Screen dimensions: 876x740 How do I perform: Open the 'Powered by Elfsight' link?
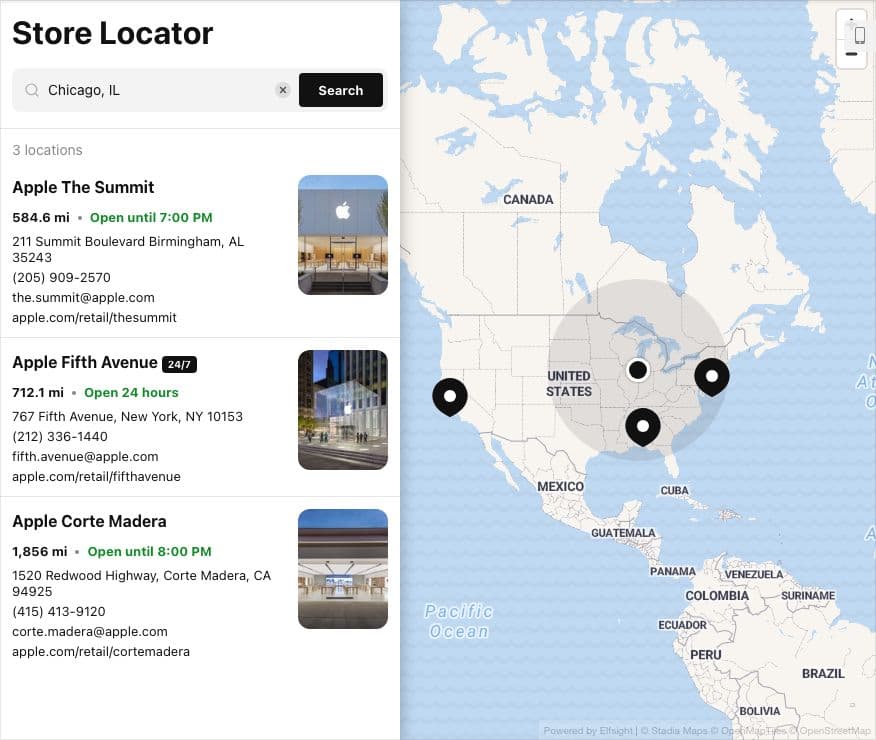[588, 731]
